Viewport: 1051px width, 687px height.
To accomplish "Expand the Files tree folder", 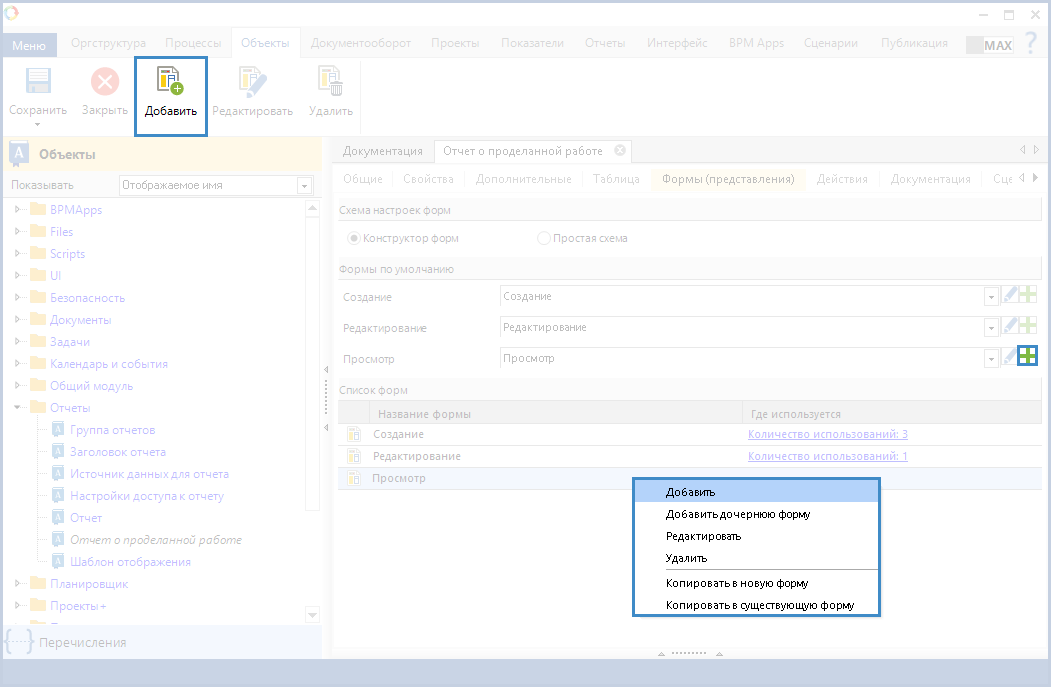I will [x=17, y=231].
